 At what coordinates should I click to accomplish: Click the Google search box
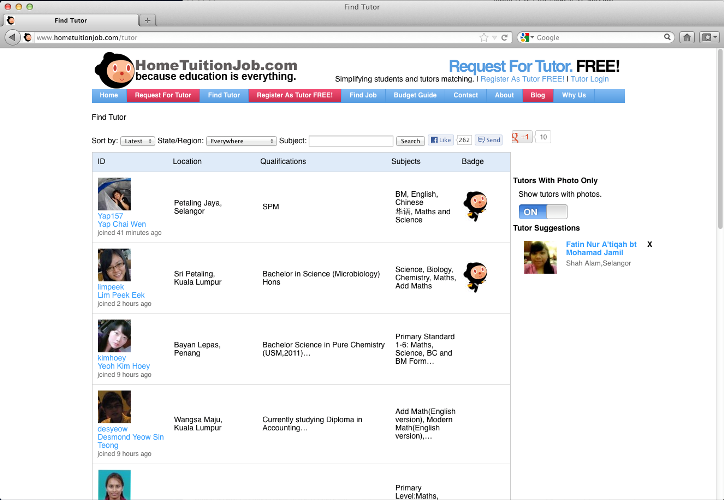pyautogui.click(x=599, y=37)
